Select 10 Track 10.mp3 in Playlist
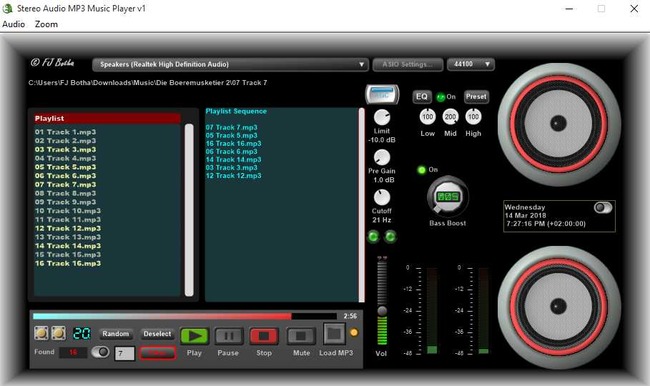Image resolution: width=650 pixels, height=386 pixels. pyautogui.click(x=68, y=211)
